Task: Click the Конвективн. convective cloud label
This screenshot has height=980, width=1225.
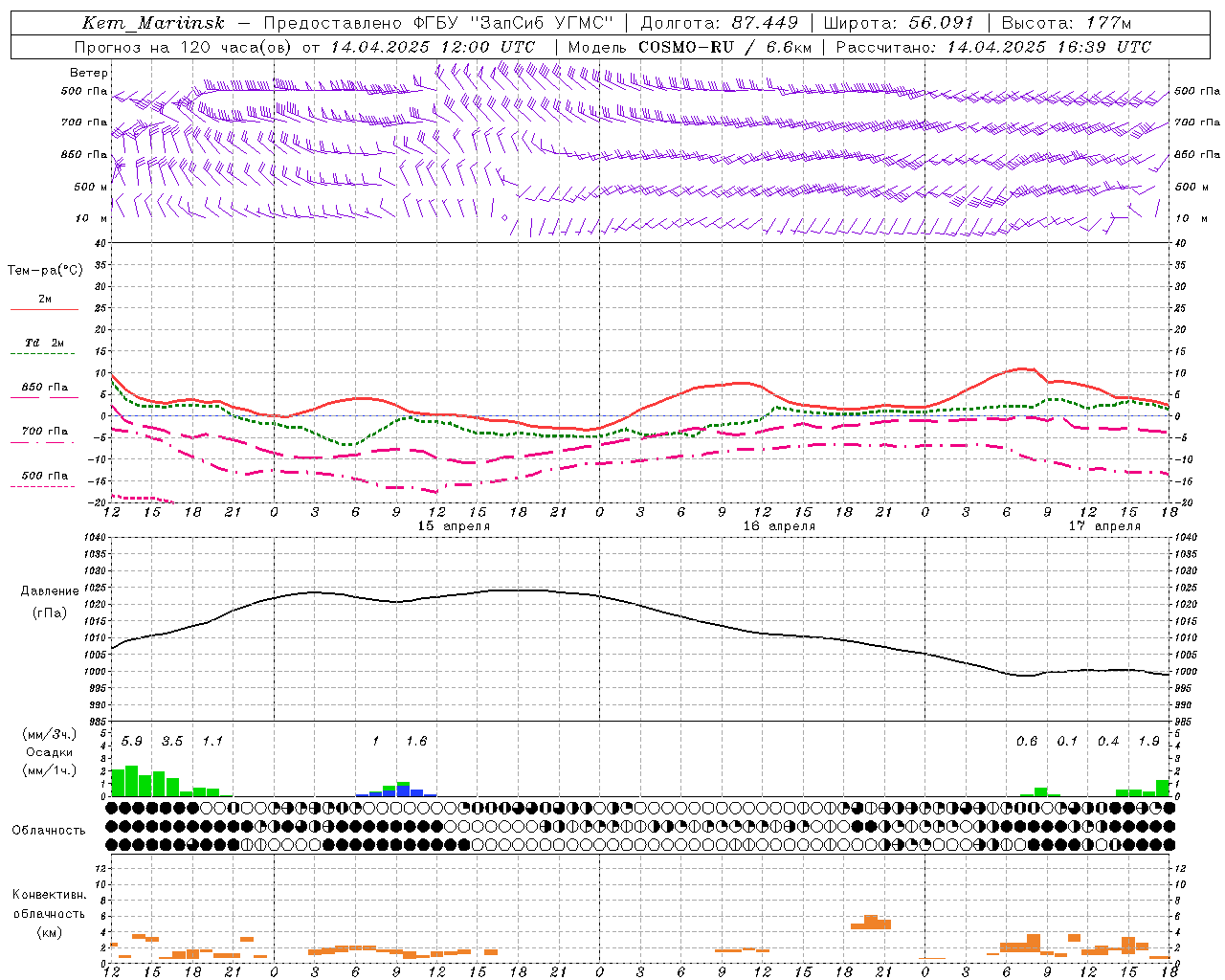Action: 49,895
